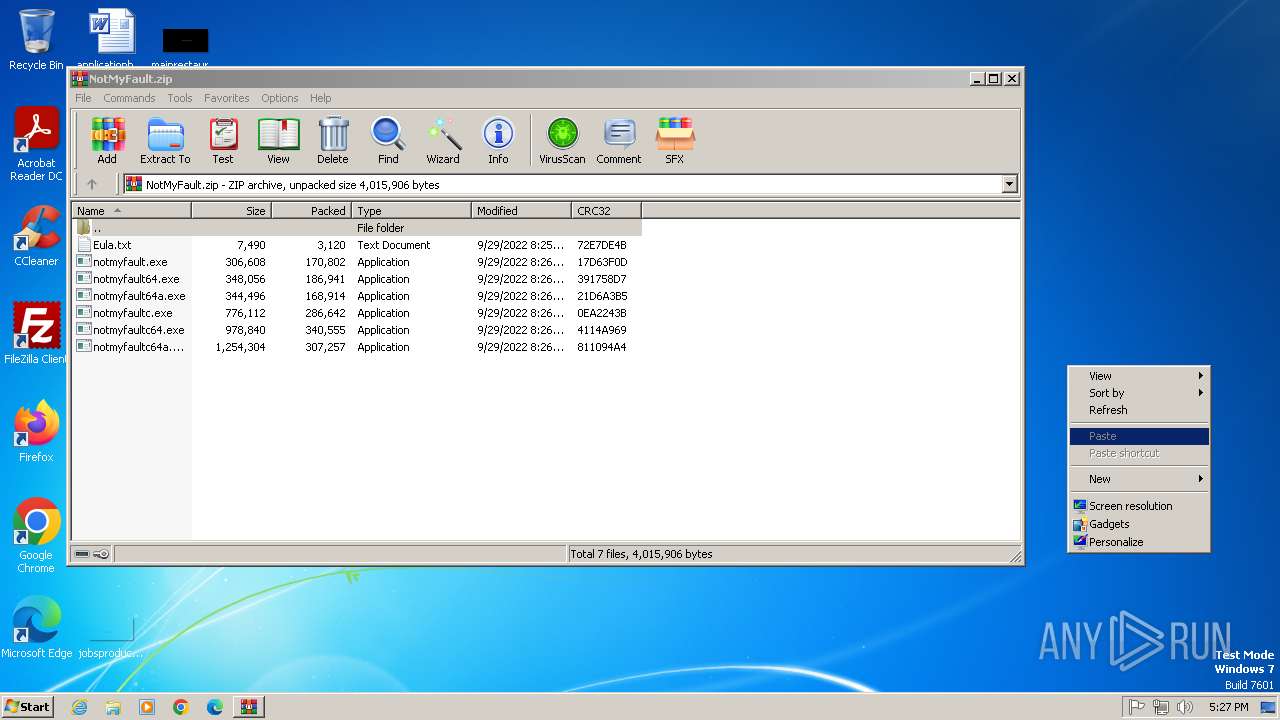
Task: Select Personalize in context menu
Action: (x=1139, y=542)
